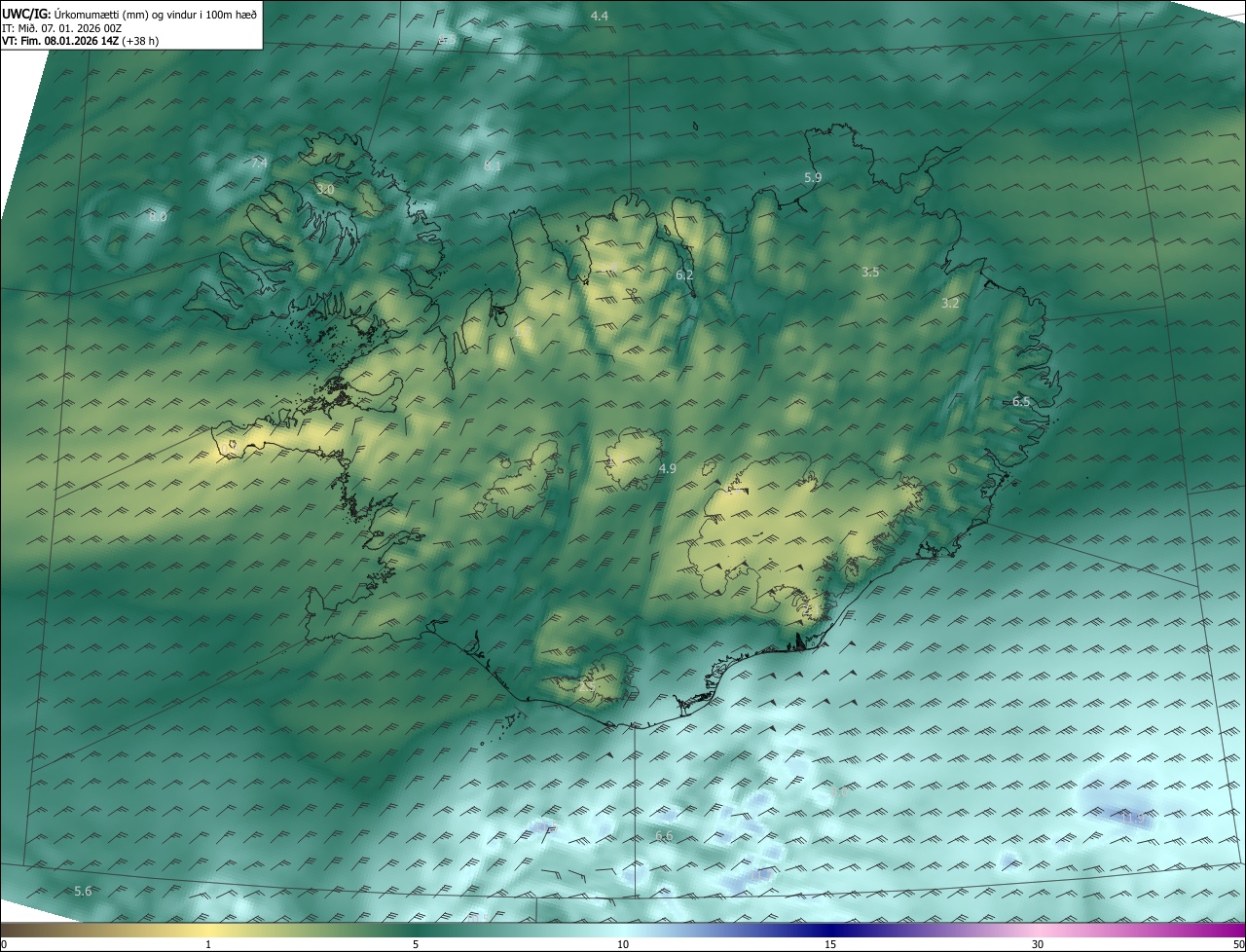Click the 7.4 value label
1246x952 pixels.
tap(259, 163)
